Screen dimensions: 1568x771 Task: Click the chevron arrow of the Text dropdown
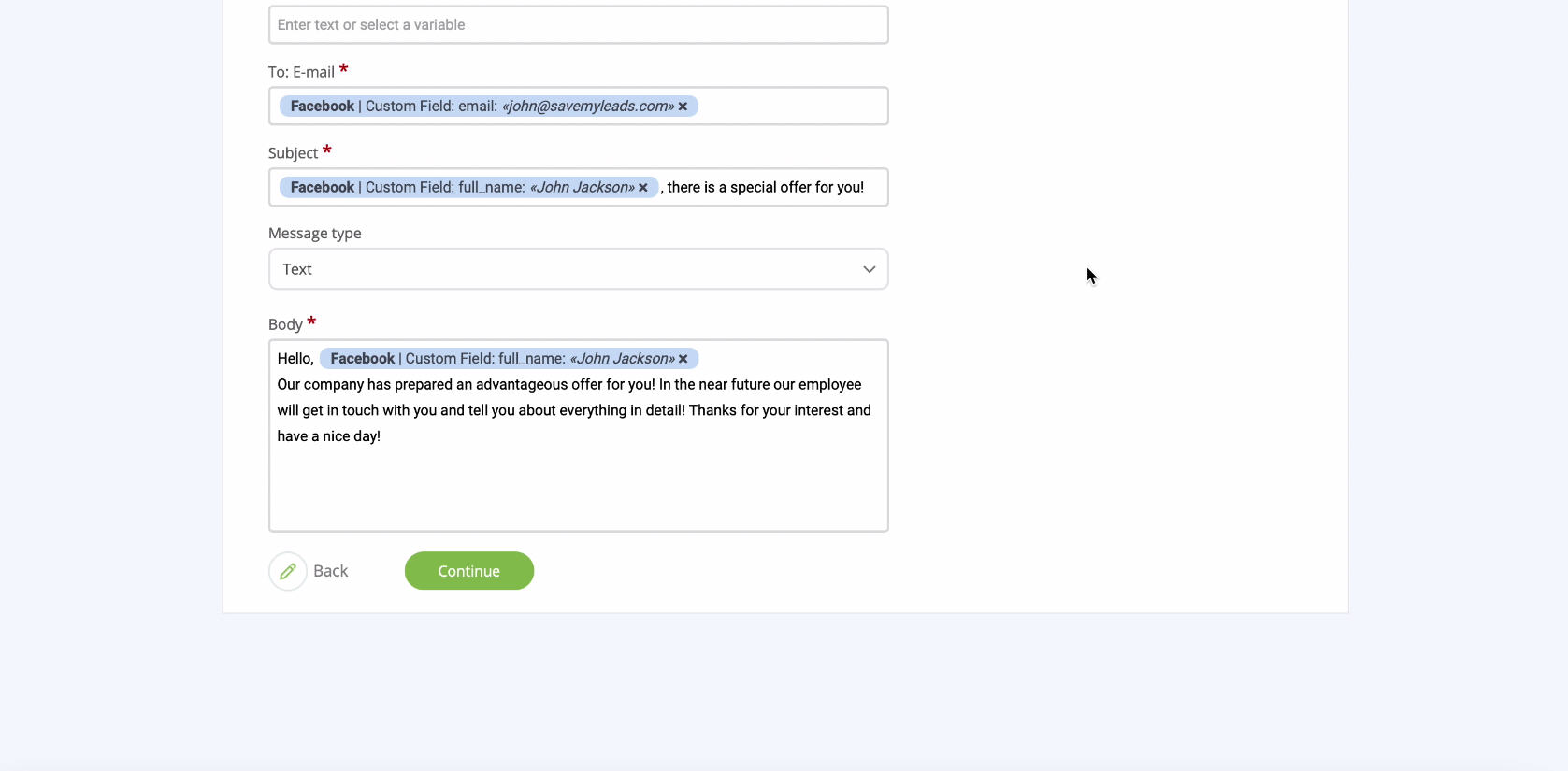[x=869, y=269]
